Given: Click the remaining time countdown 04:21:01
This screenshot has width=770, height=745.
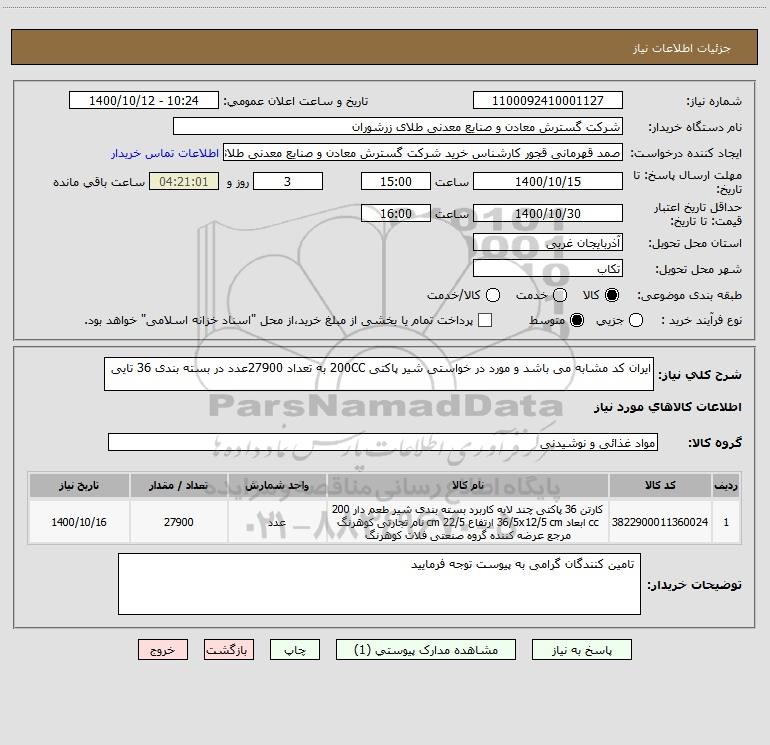Looking at the screenshot, I should [x=184, y=181].
